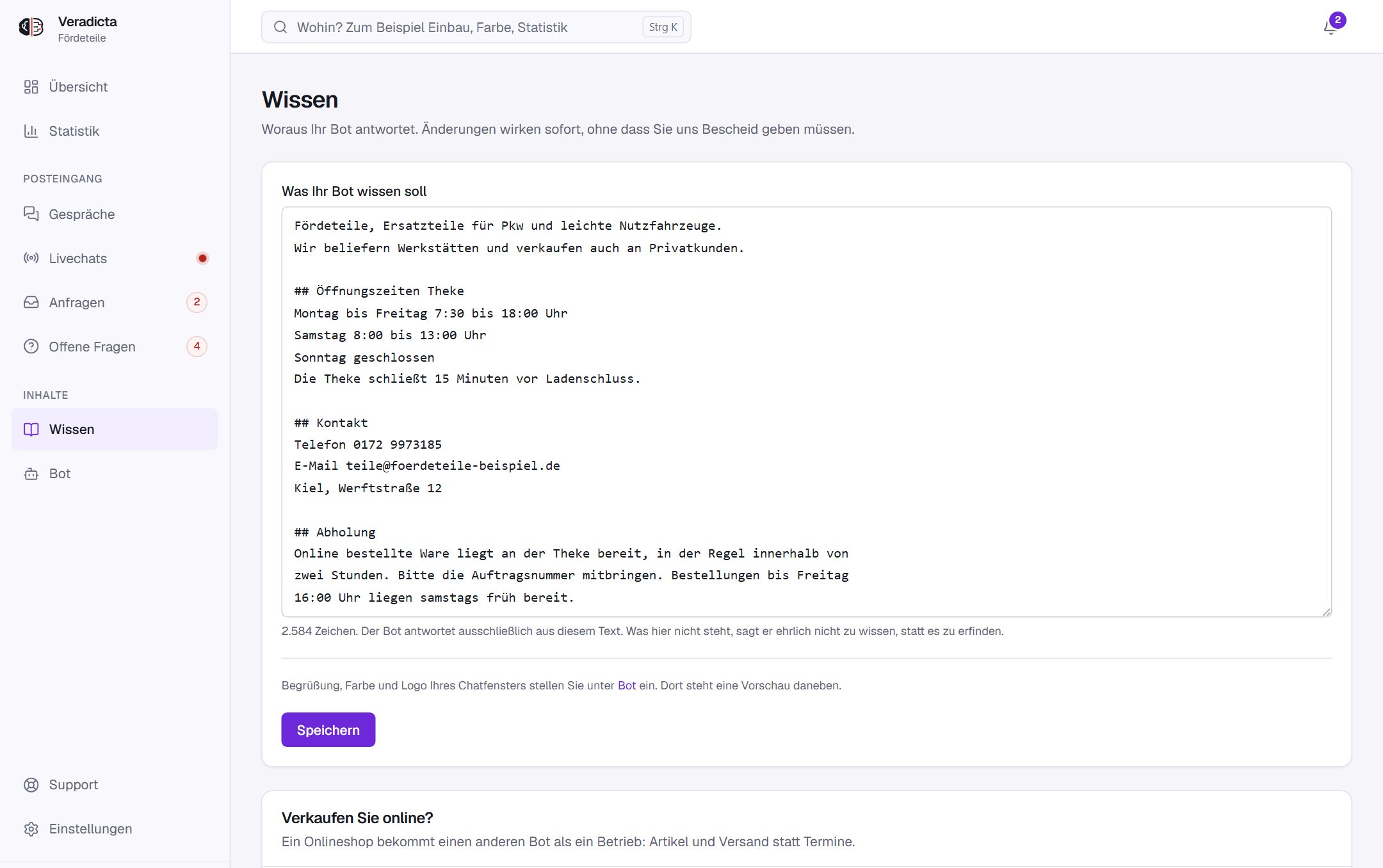
Task: Click the '## Öffnungszeiten Theke' line
Action: (x=379, y=291)
